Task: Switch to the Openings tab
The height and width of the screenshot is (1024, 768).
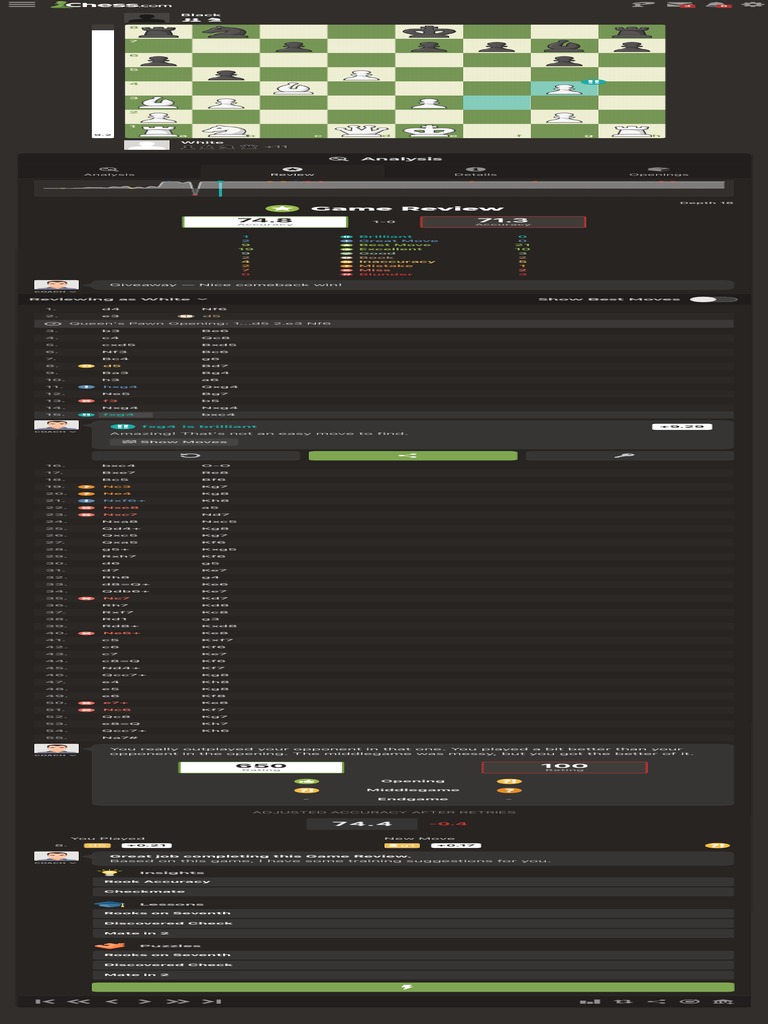Action: (x=658, y=171)
